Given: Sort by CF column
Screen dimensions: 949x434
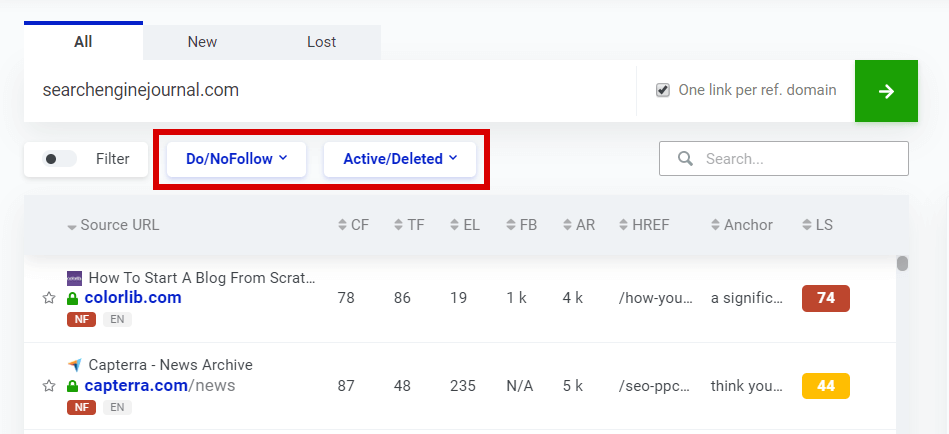Looking at the screenshot, I should [353, 225].
